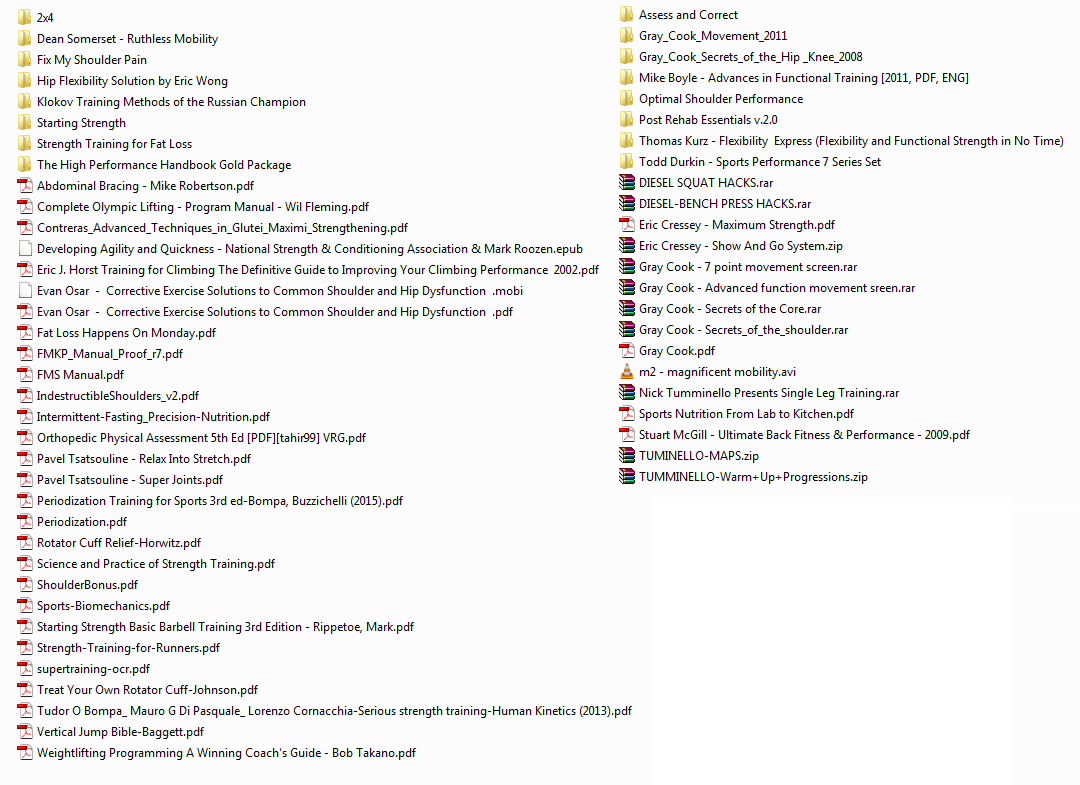Click the folder icon for Fix My Shoulder Pain

click(25, 59)
